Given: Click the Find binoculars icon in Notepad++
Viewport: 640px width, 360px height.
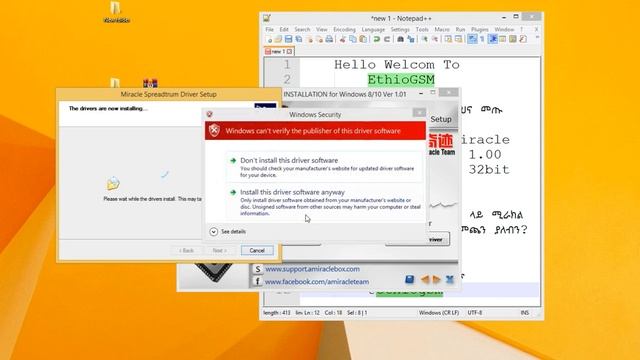Looking at the screenshot, I should pos(400,39).
